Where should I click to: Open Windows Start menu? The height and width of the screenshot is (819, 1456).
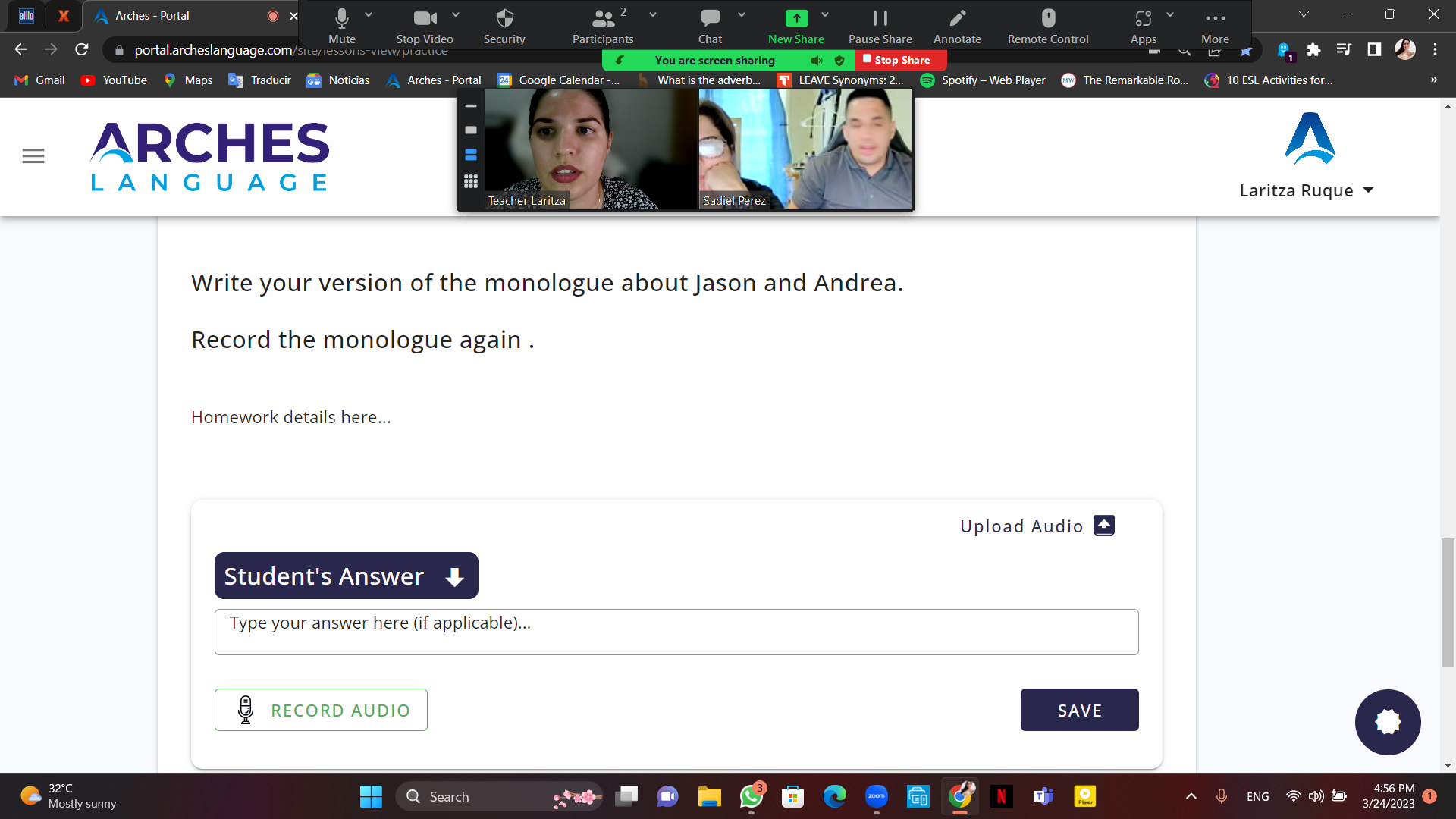371,796
